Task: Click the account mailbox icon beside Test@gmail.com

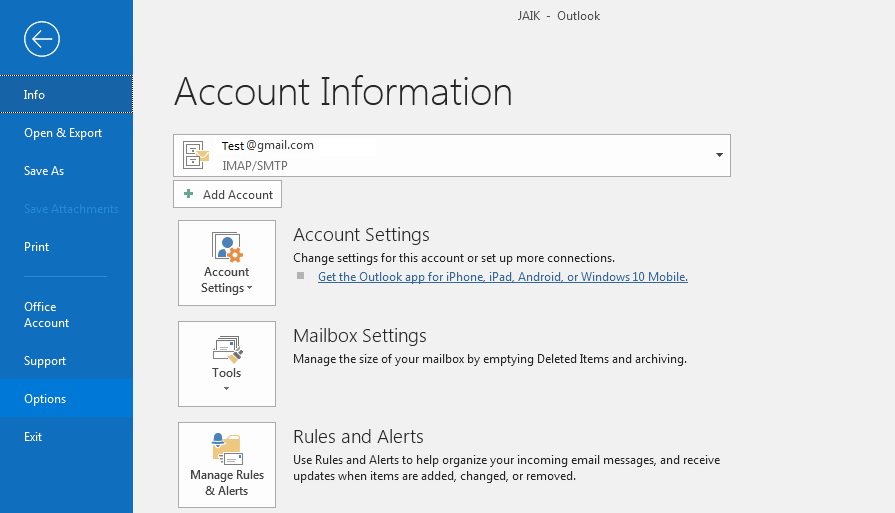Action: pyautogui.click(x=196, y=155)
